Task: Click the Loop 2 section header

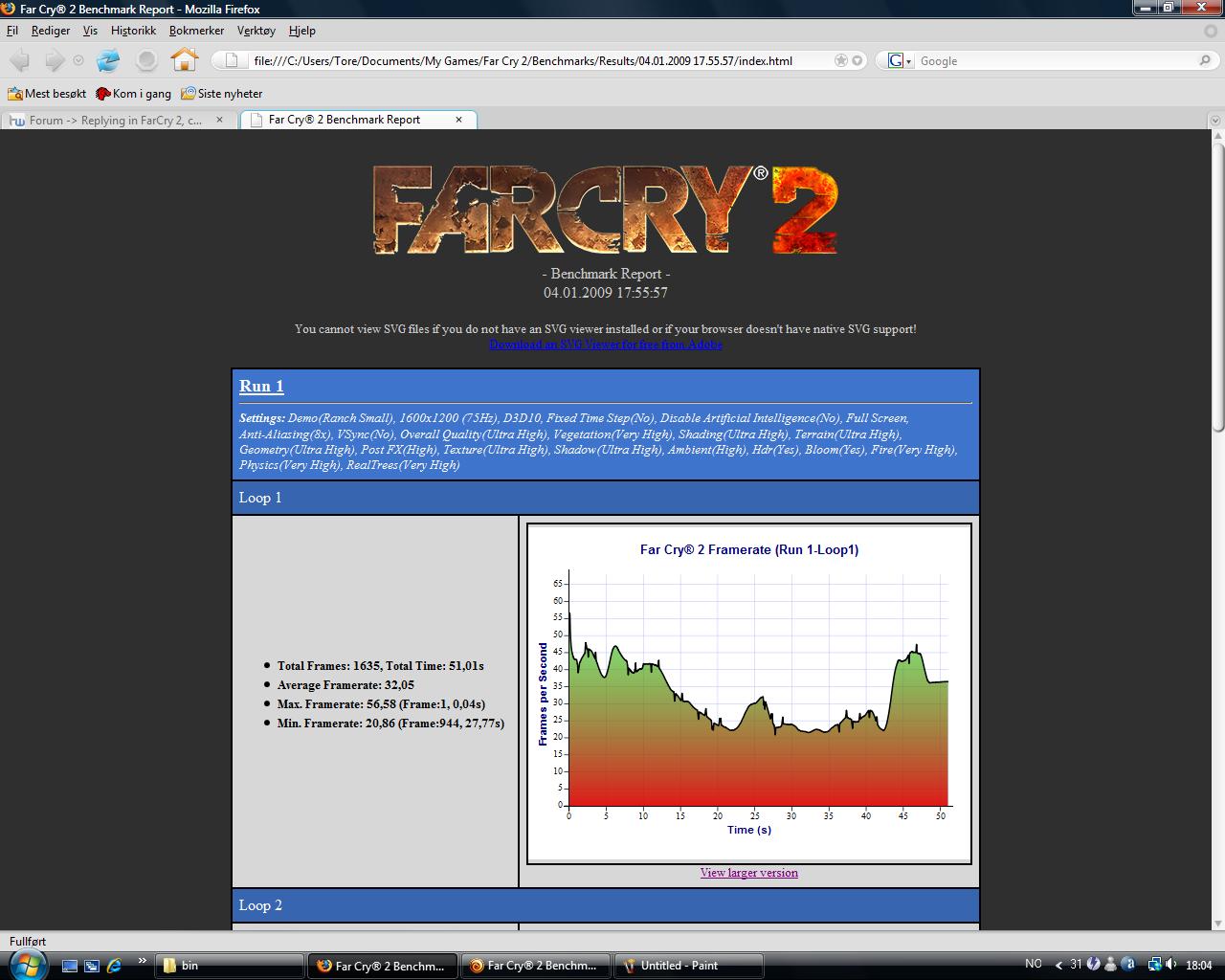Action: click(606, 905)
